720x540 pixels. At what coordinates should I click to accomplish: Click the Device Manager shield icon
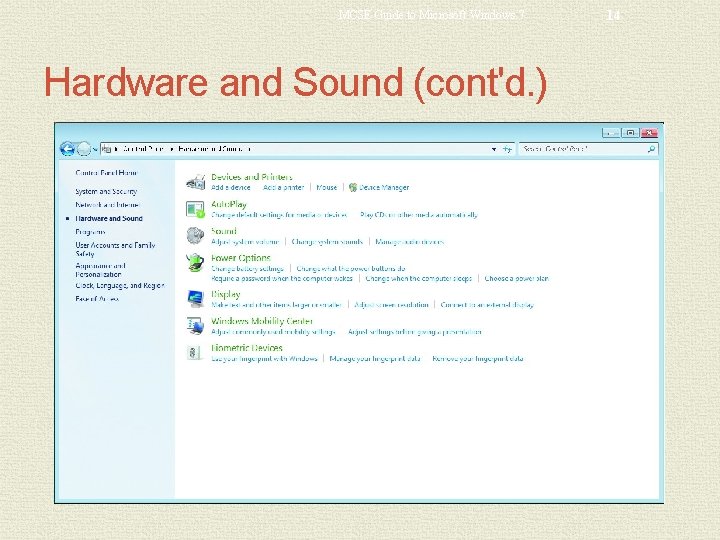coord(353,187)
